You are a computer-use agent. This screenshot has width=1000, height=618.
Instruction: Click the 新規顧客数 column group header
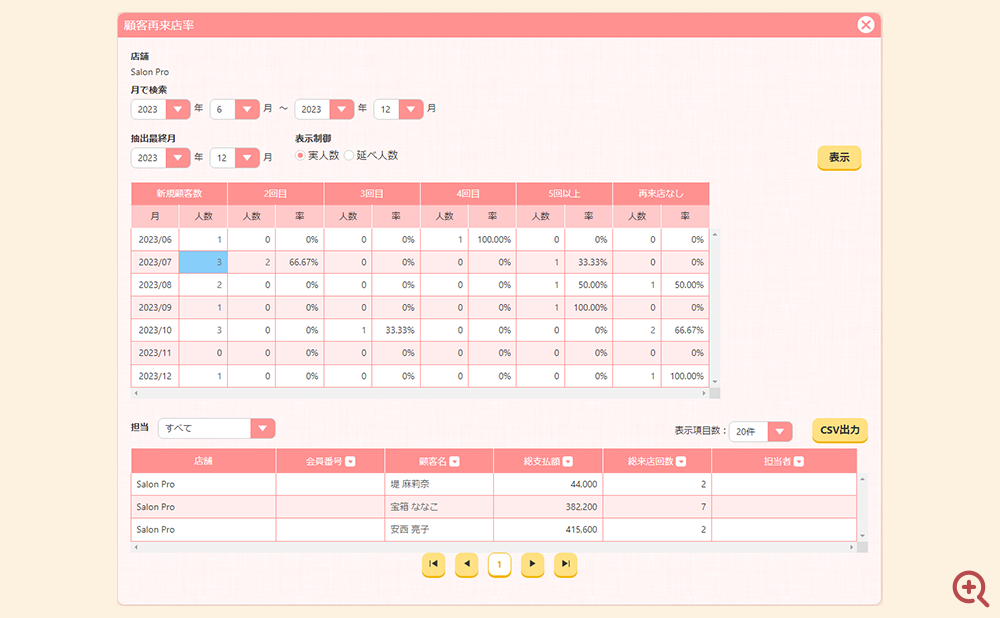click(x=179, y=193)
